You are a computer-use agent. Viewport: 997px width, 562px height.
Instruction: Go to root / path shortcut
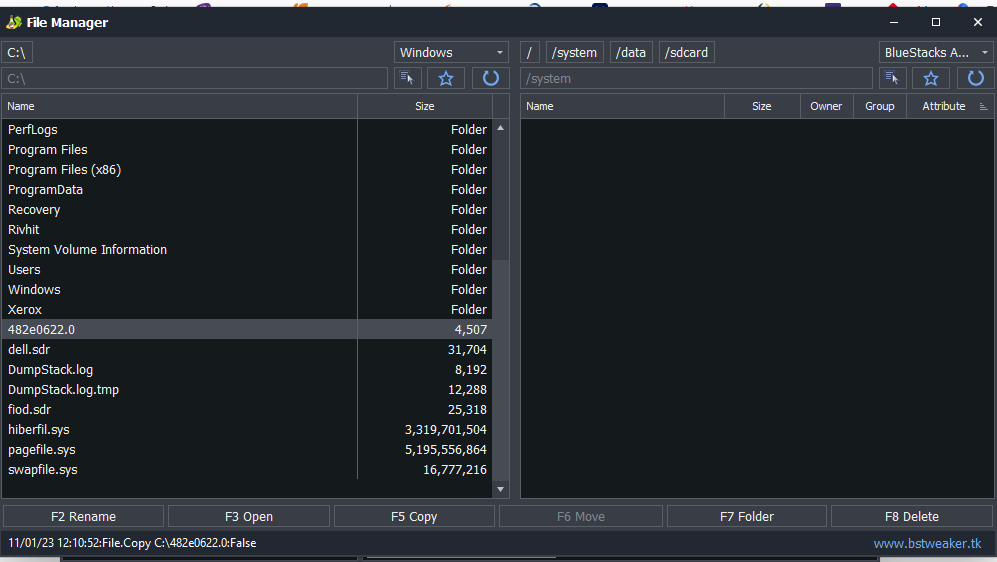pyautogui.click(x=530, y=52)
